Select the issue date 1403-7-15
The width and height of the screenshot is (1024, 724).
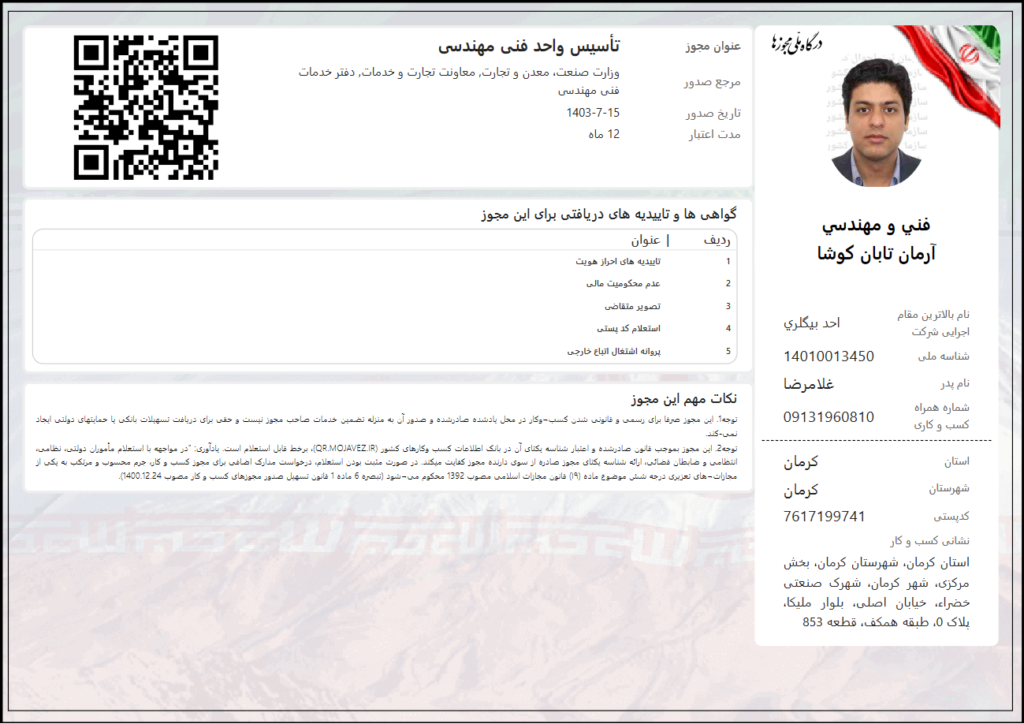tap(593, 113)
